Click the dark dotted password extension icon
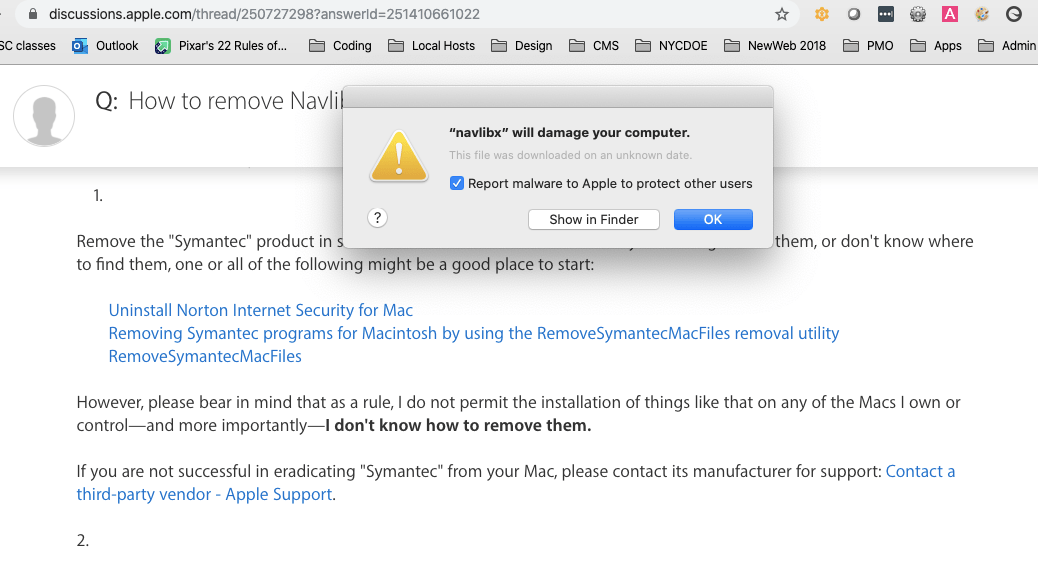 tap(886, 14)
